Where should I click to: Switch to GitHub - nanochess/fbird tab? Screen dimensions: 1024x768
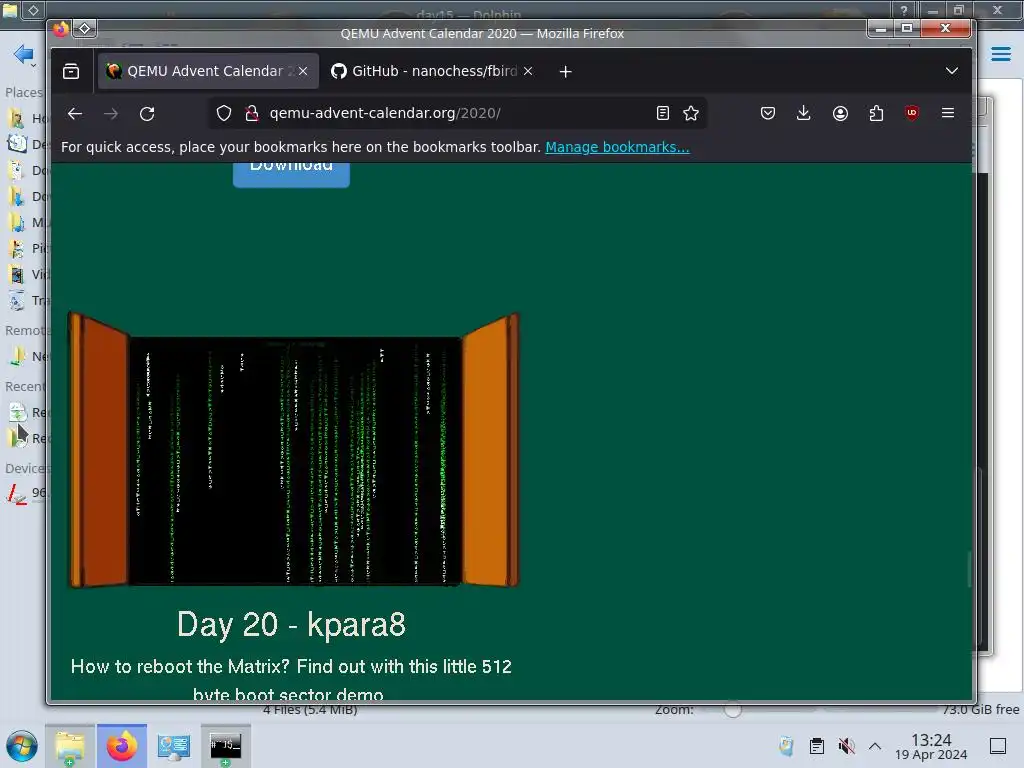click(x=432, y=71)
